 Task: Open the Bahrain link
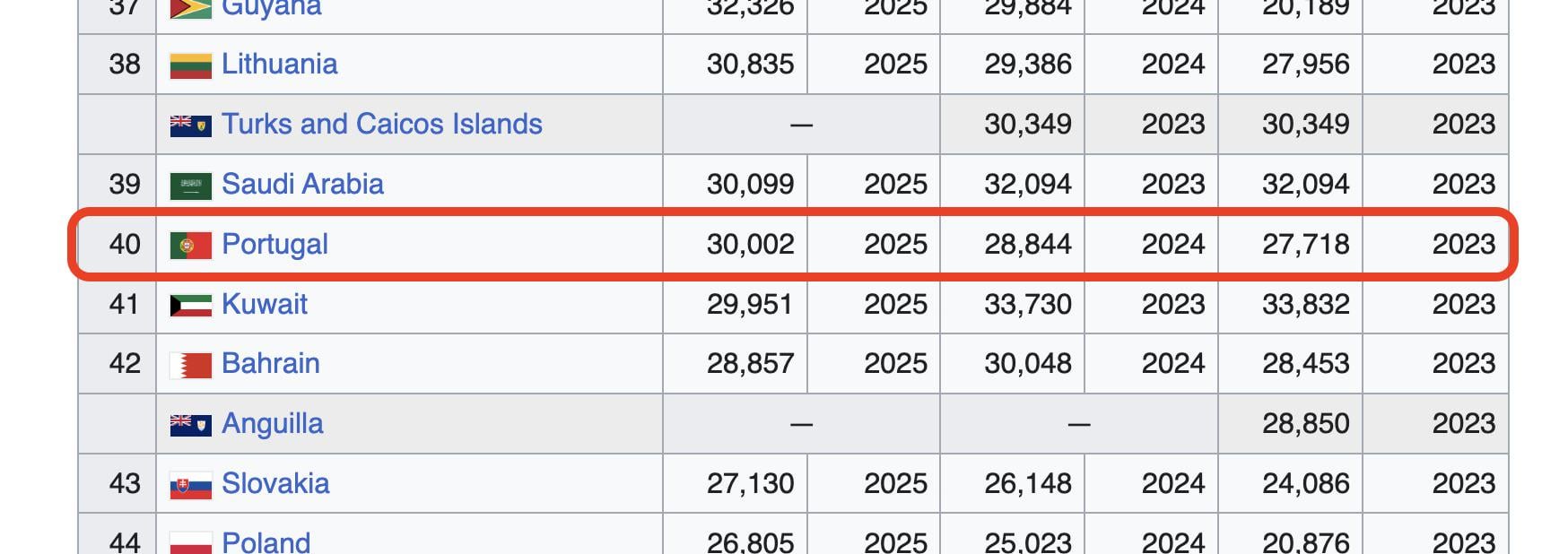(270, 363)
